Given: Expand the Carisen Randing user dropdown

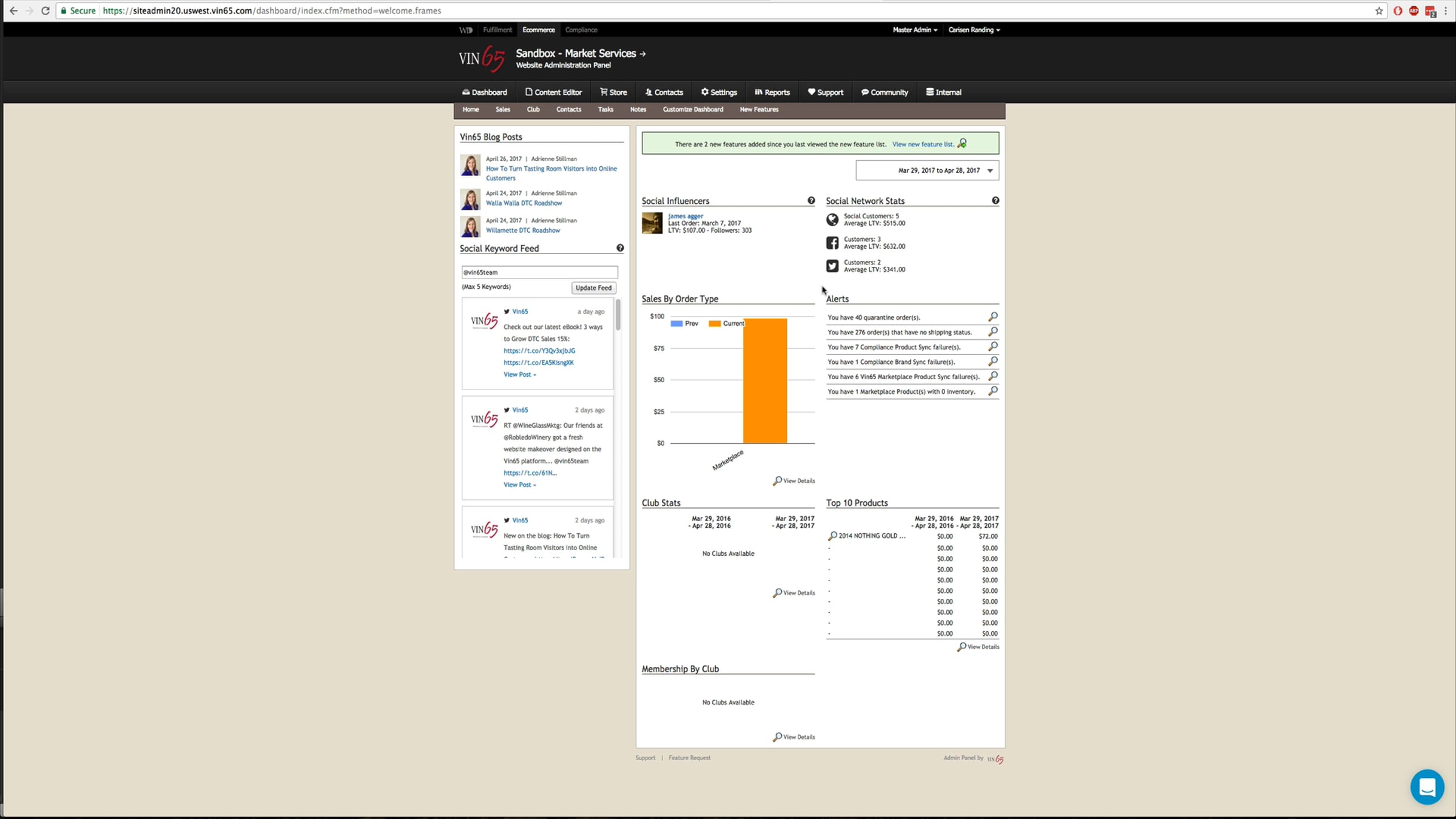Looking at the screenshot, I should [974, 30].
